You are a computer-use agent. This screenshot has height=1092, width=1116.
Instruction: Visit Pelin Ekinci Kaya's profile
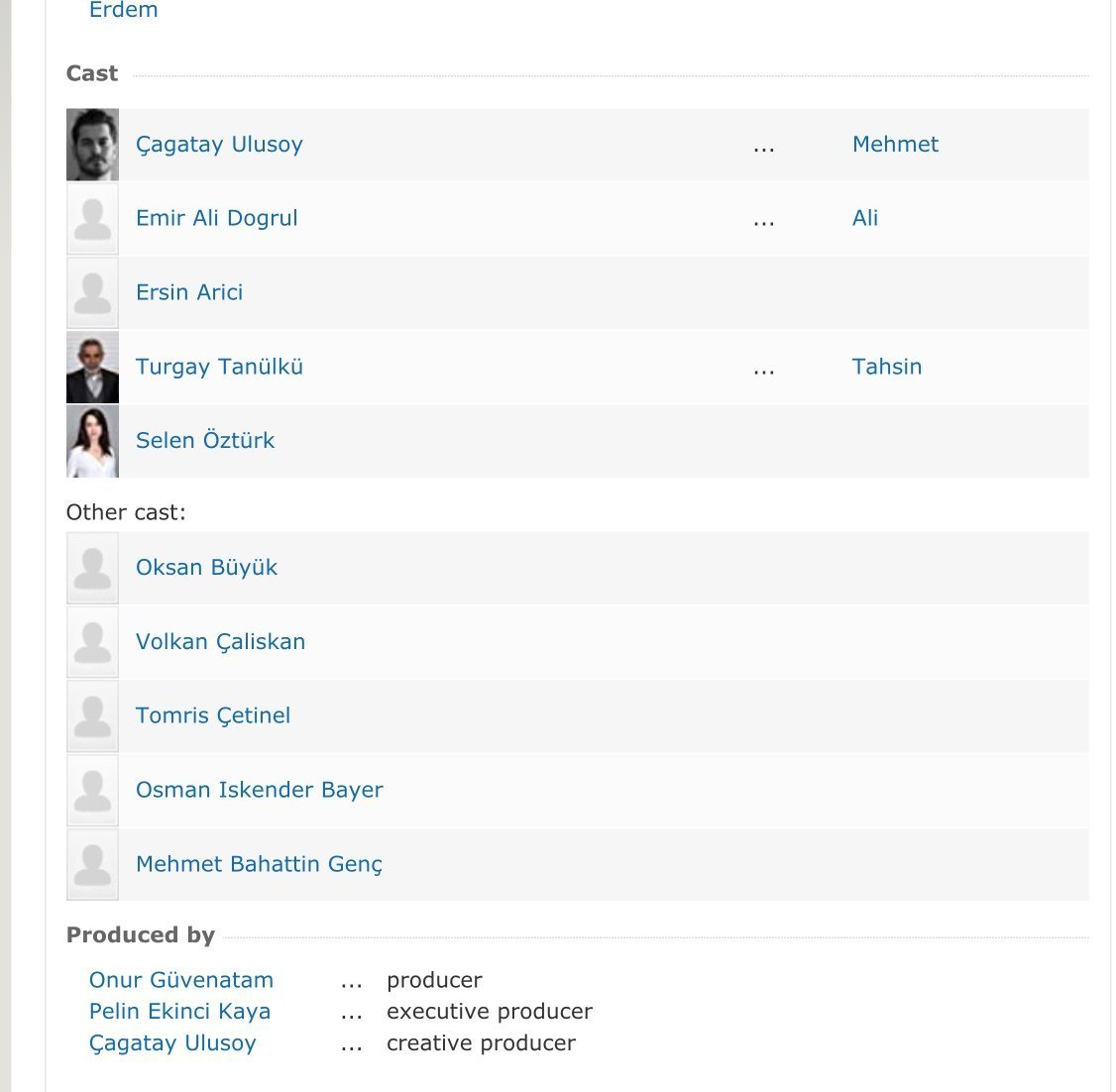pyautogui.click(x=179, y=1012)
